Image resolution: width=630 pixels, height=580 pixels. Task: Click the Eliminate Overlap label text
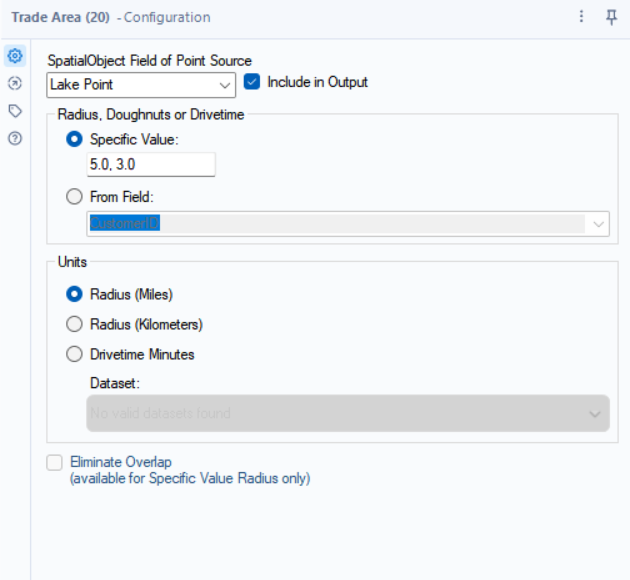click(121, 462)
